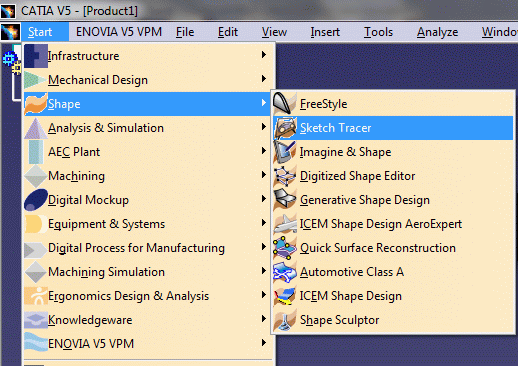Screen dimensions: 518x366
Task: Open the View menu
Action: pos(274,32)
